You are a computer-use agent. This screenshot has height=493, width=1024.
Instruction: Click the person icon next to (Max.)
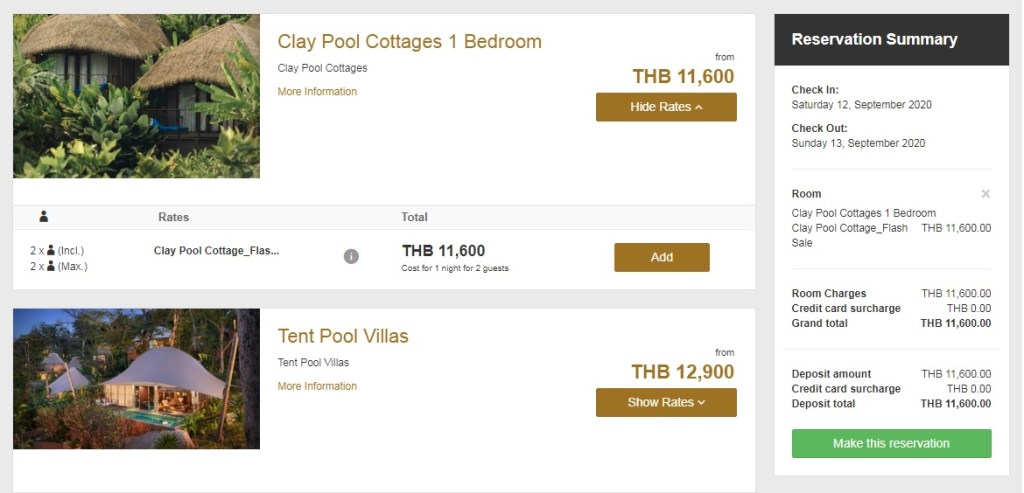49,267
